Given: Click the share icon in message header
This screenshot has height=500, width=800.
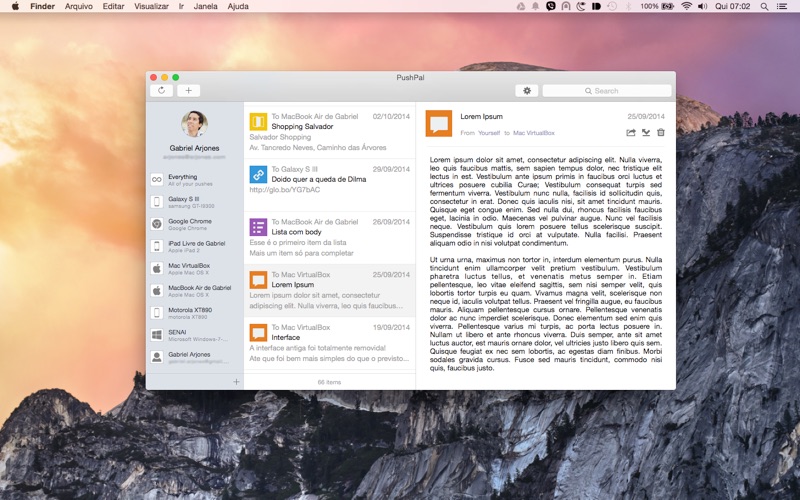Looking at the screenshot, I should (x=631, y=132).
